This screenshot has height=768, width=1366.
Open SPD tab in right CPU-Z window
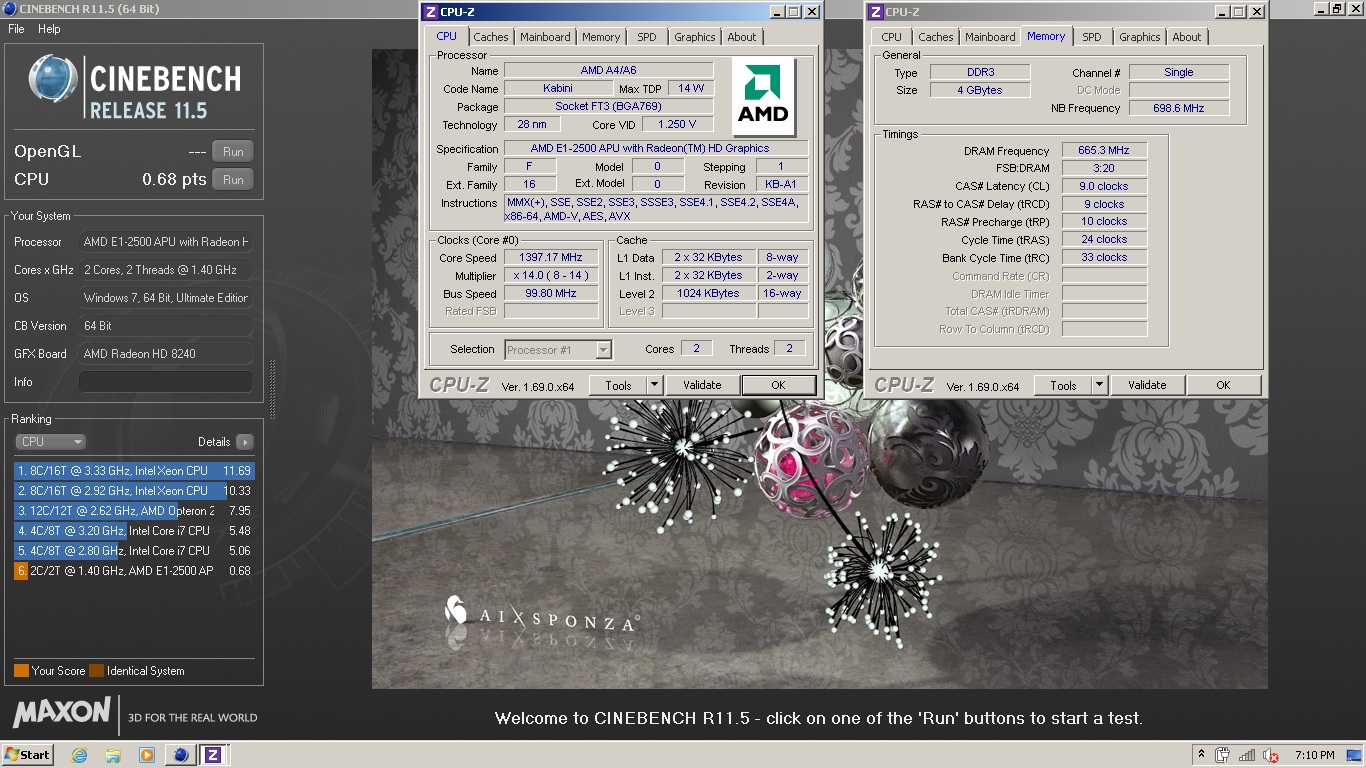pos(1092,37)
